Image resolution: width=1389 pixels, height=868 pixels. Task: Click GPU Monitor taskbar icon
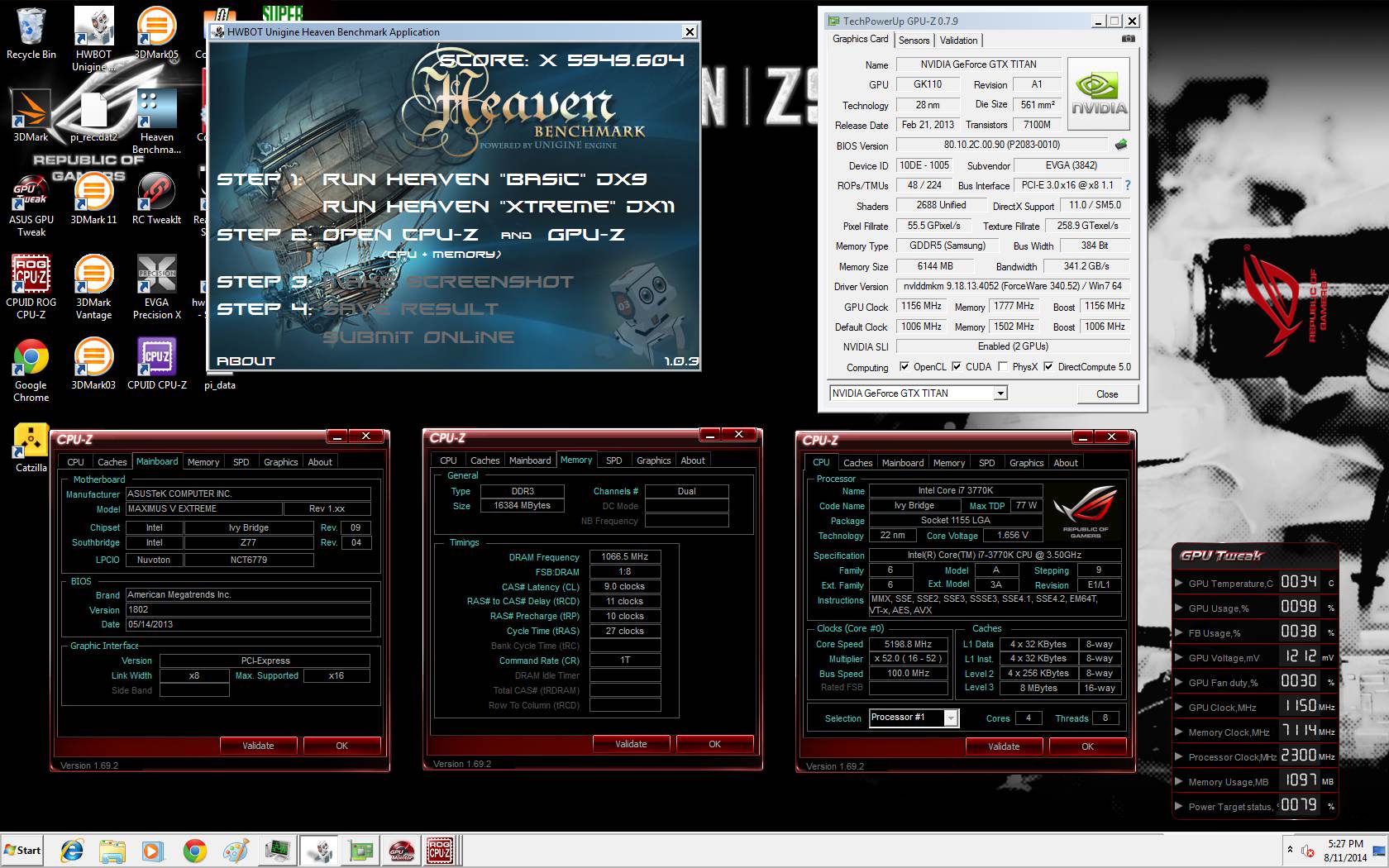(x=400, y=851)
